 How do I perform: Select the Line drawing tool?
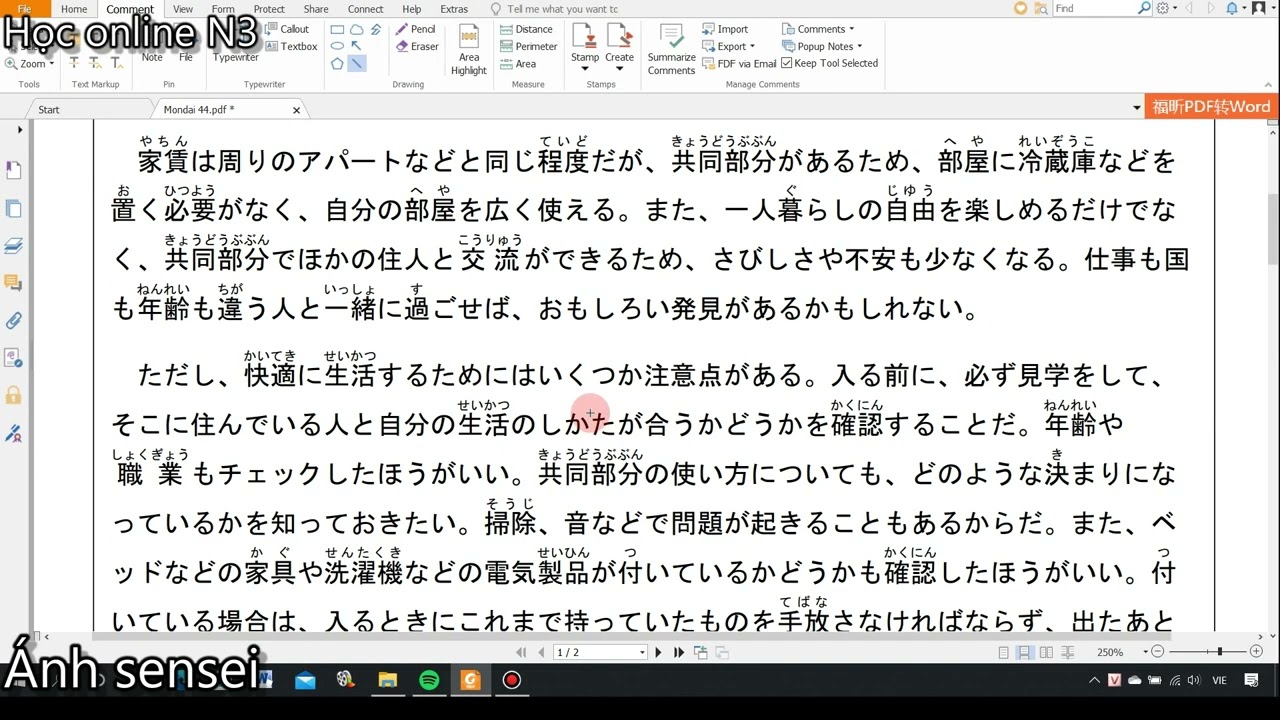[356, 63]
